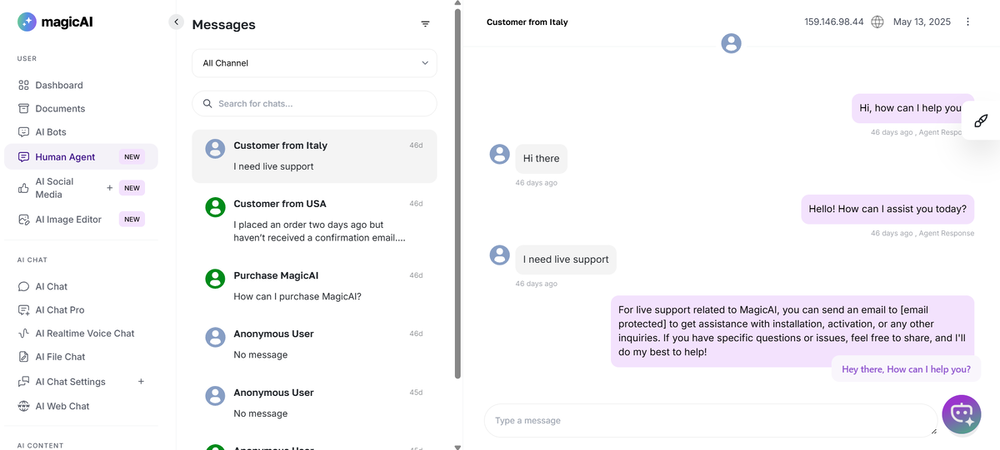
Task: Click the filter icon beside Messages
Action: (425, 24)
